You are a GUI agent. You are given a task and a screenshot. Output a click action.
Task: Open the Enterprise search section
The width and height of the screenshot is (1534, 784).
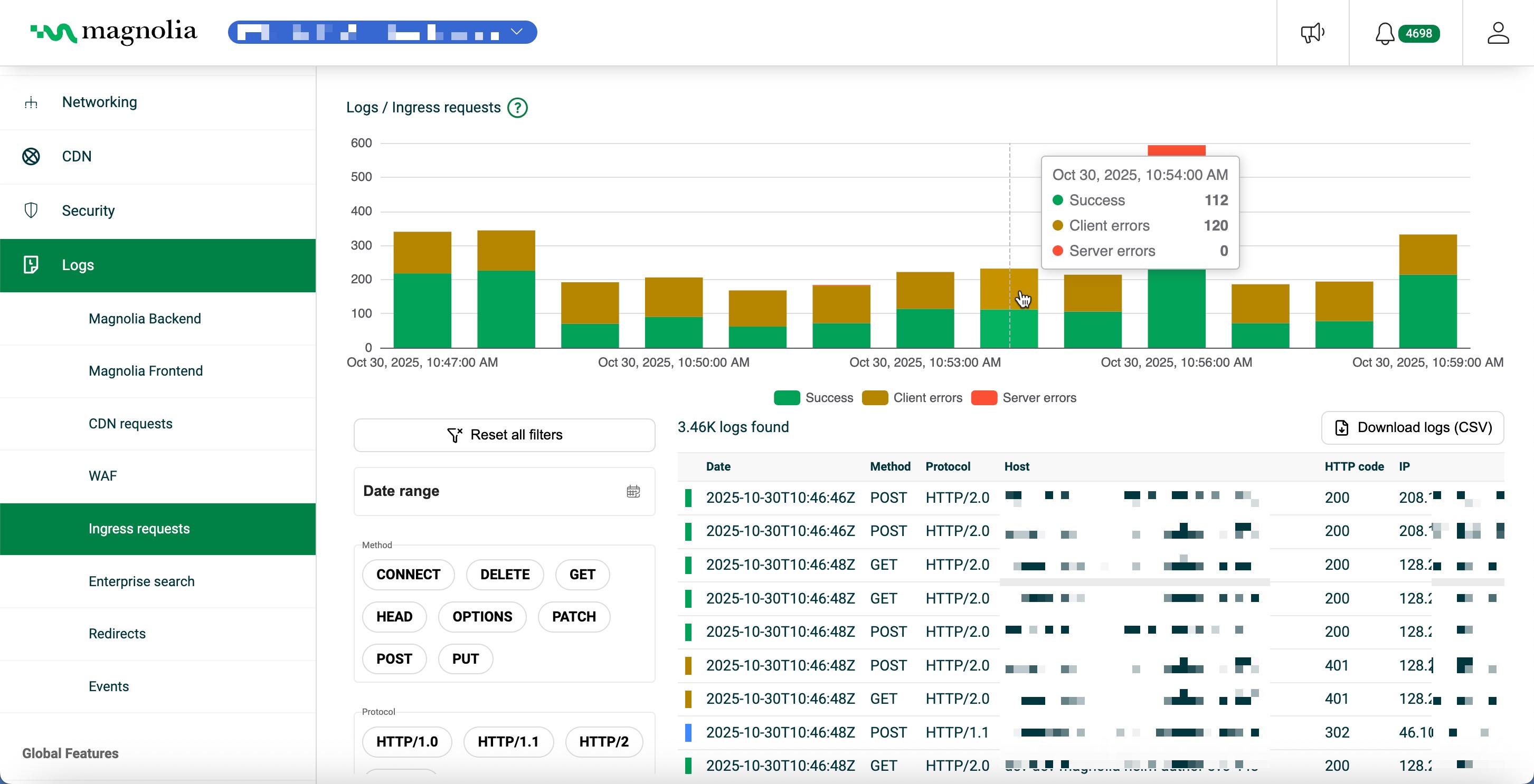tap(141, 581)
